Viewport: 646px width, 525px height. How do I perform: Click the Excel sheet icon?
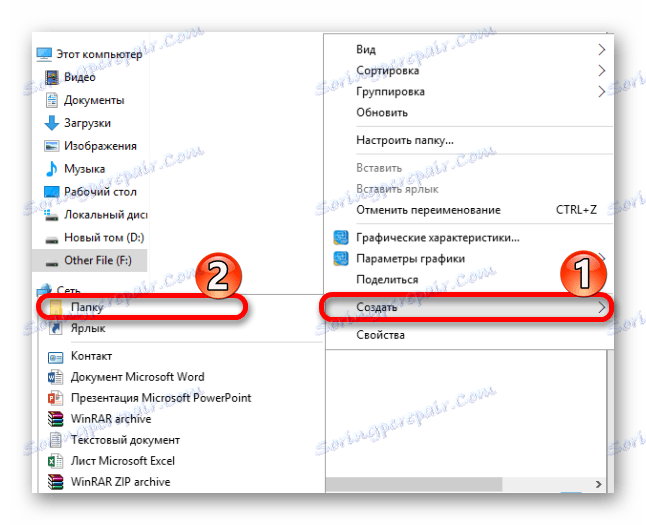pyautogui.click(x=55, y=461)
